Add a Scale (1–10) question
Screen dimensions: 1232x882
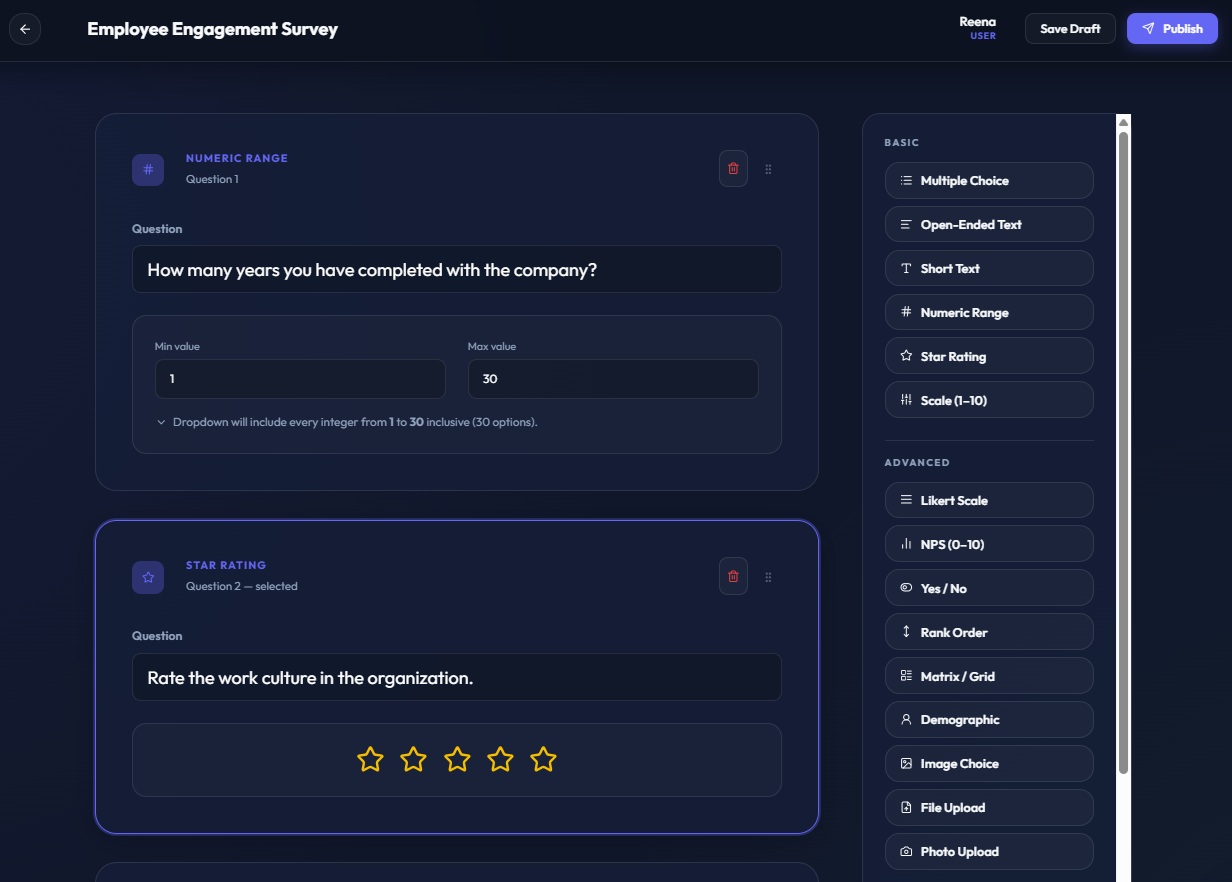(989, 400)
